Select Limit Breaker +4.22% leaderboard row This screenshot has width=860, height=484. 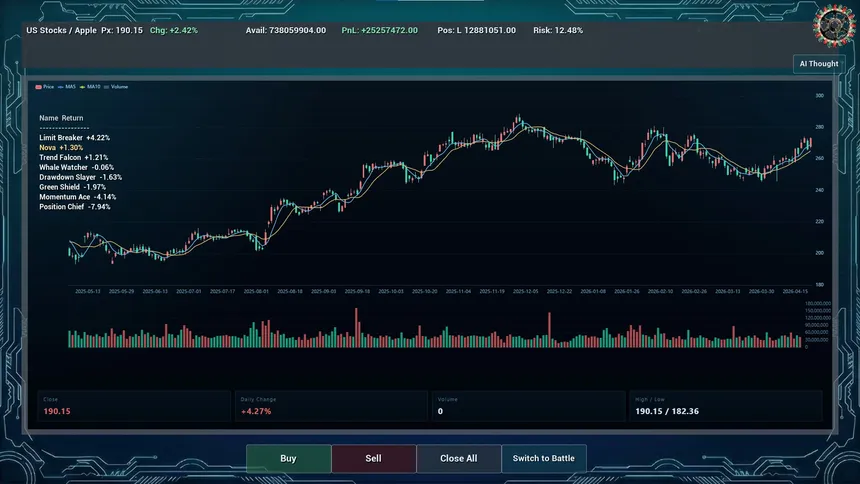tap(75, 138)
